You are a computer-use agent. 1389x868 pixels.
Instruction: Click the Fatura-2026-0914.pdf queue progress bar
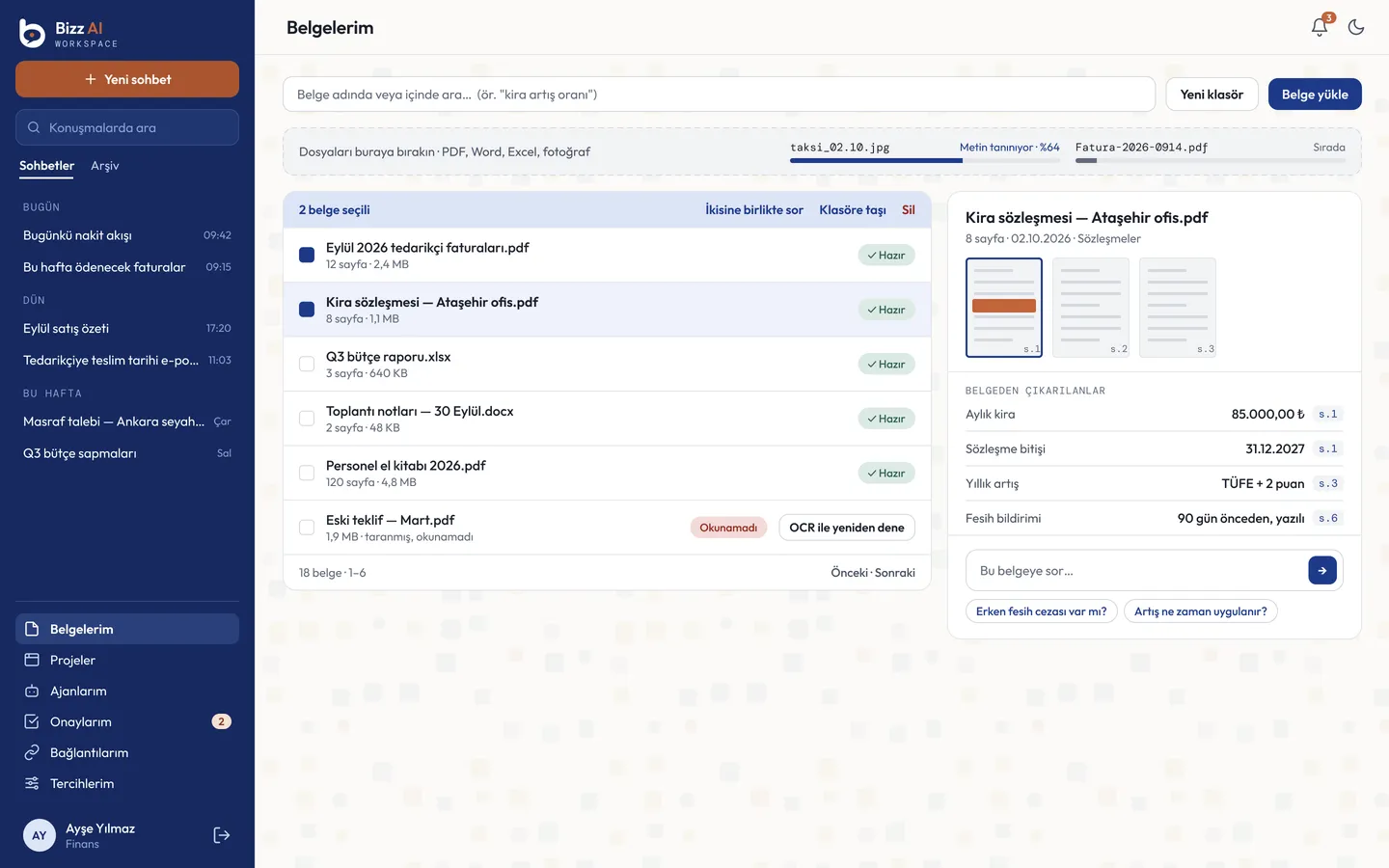pos(1211,160)
